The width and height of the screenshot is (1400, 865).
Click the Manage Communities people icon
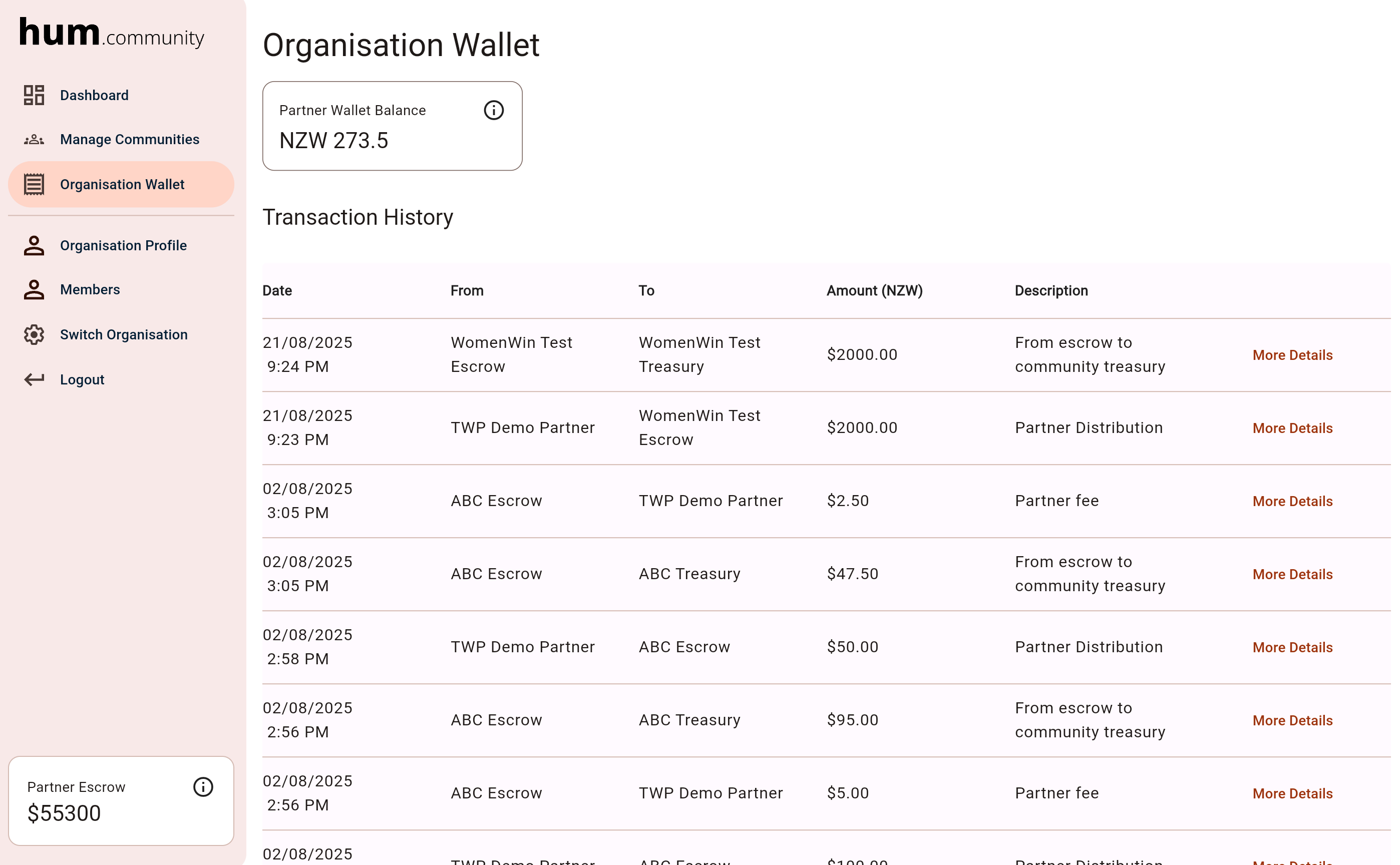click(x=34, y=140)
